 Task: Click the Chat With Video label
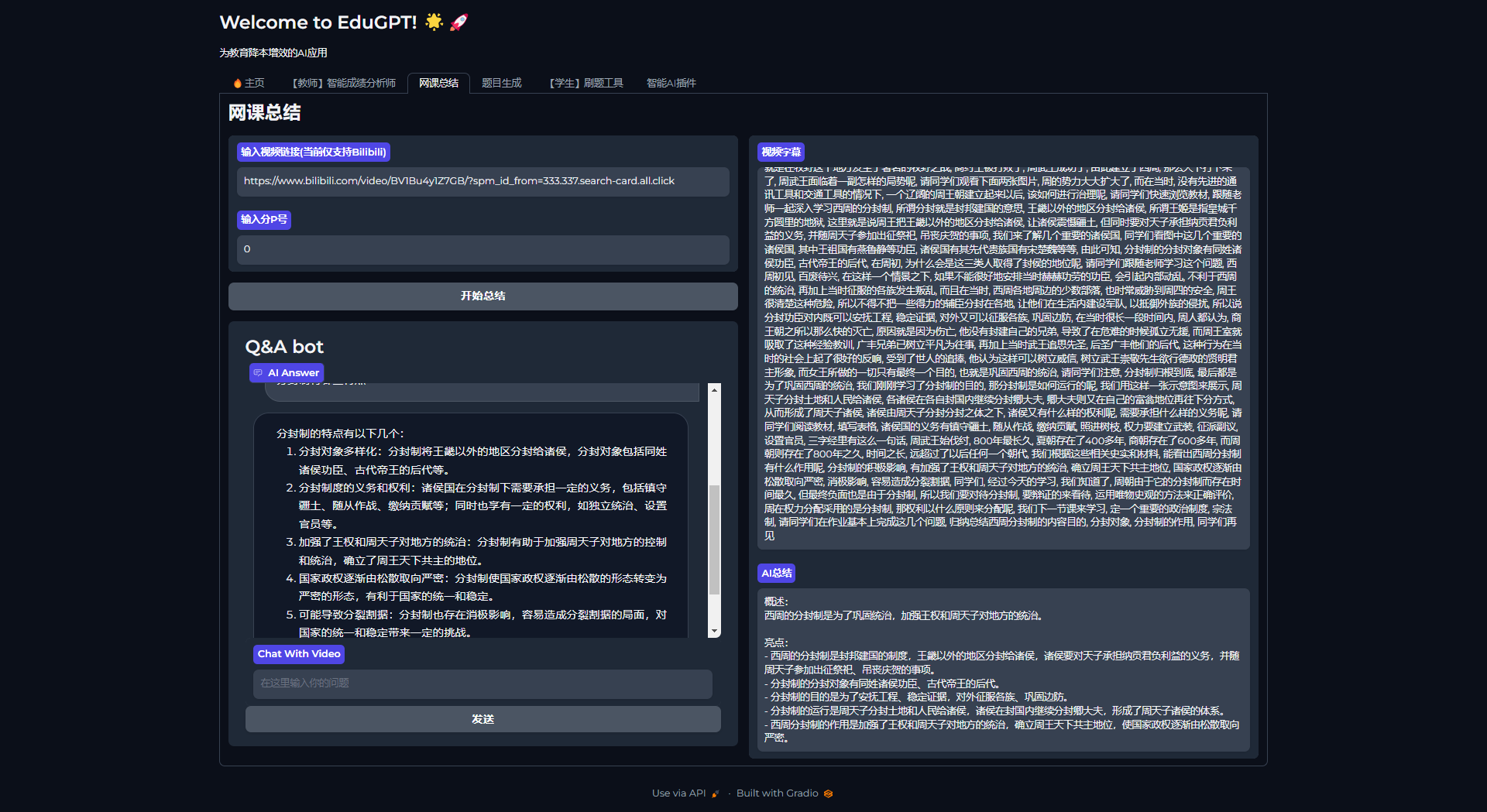tap(298, 654)
